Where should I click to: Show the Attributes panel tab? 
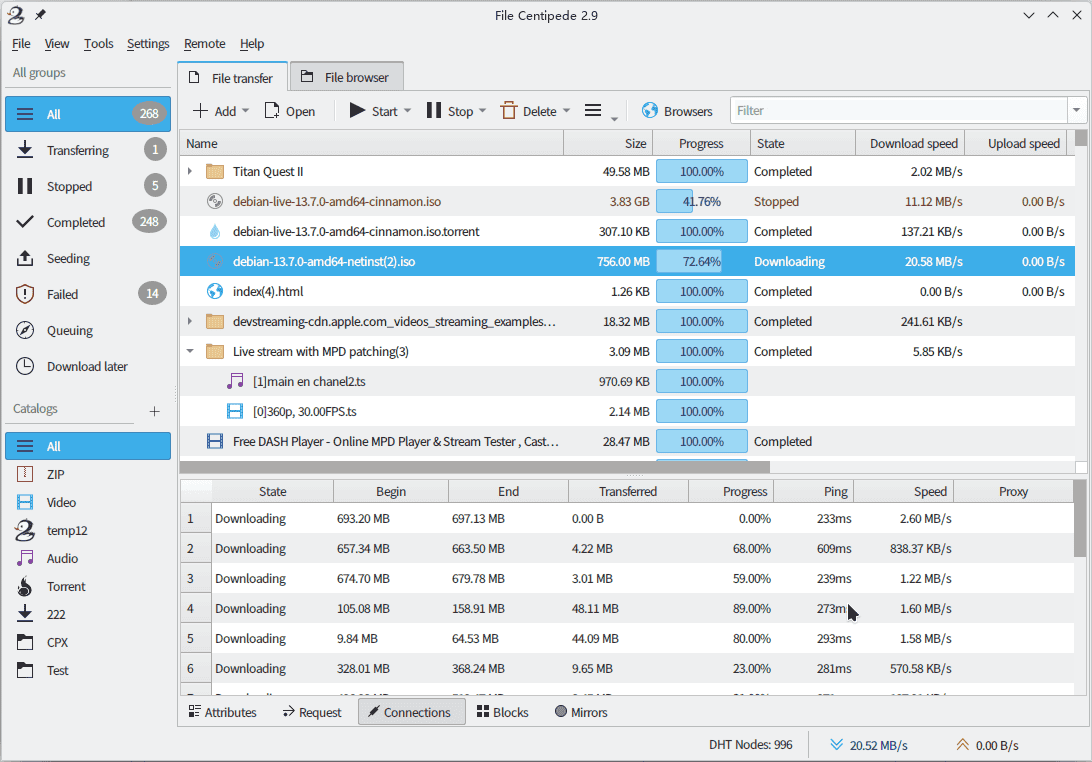click(x=223, y=712)
